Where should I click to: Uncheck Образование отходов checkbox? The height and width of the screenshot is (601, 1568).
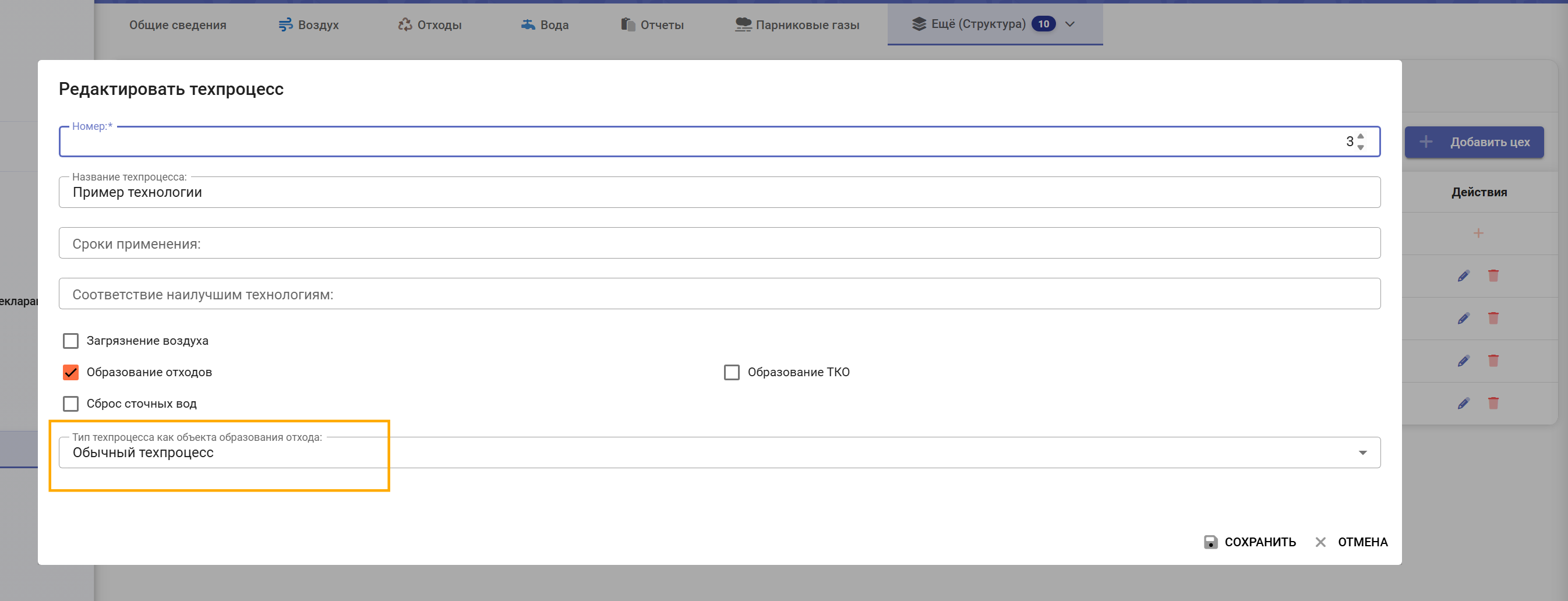point(70,372)
